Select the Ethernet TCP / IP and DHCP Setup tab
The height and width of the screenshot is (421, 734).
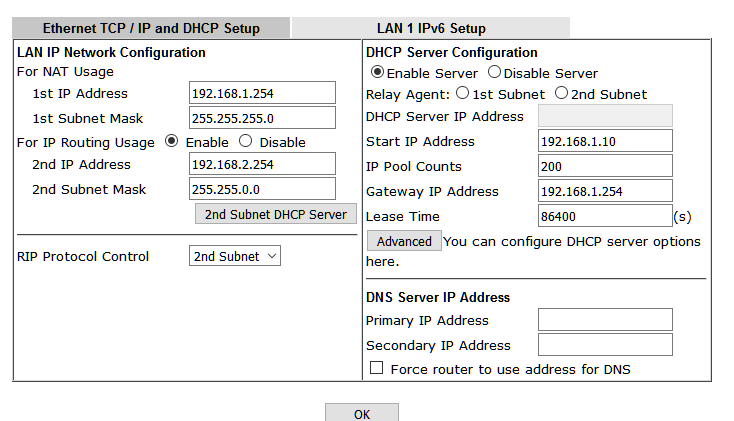click(151, 28)
